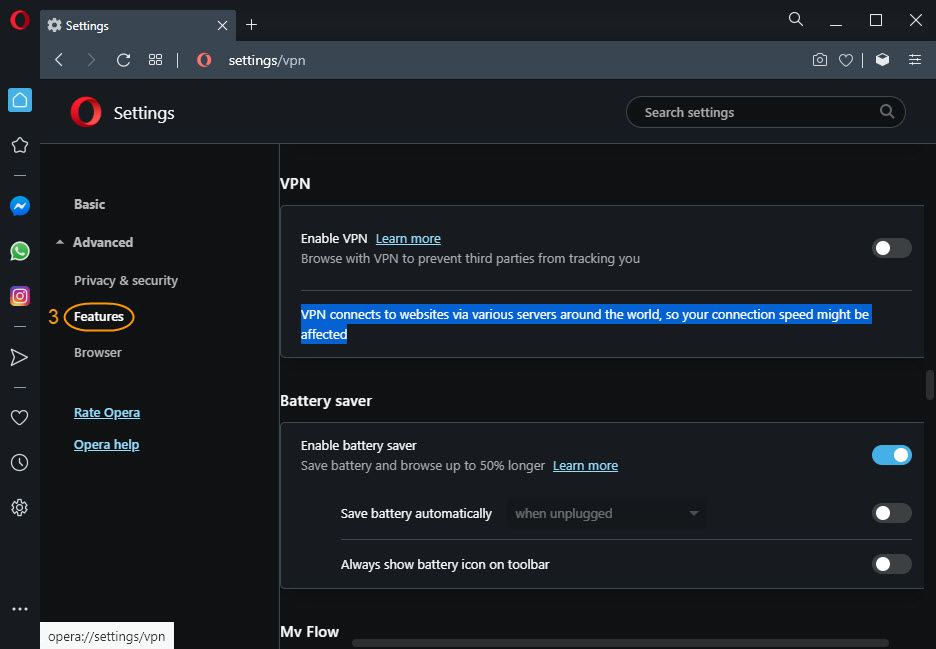Open the Bookmarks star sidebar icon
Viewport: 936px width, 649px height.
point(20,145)
